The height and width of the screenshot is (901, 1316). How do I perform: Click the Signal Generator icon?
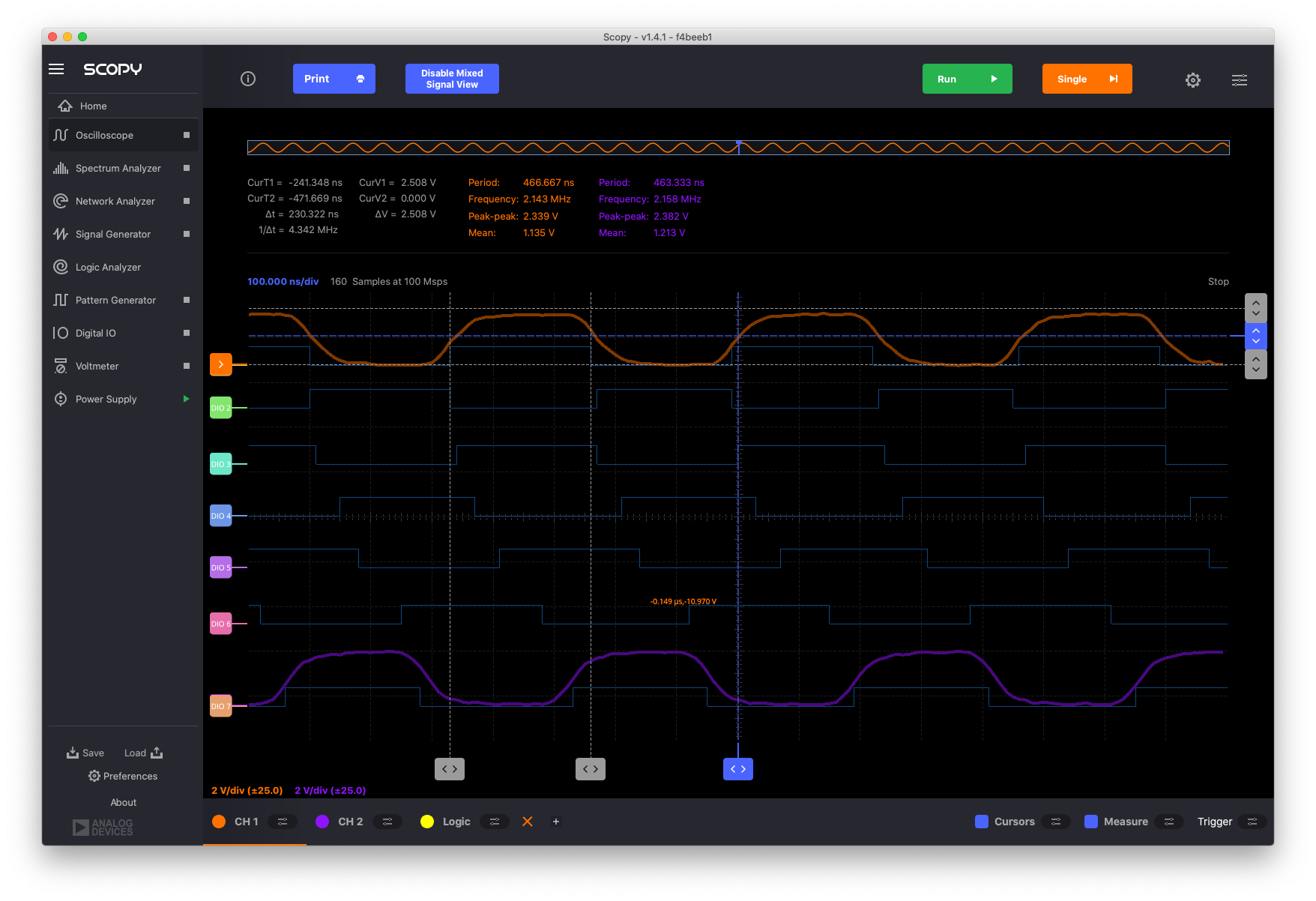[x=61, y=234]
